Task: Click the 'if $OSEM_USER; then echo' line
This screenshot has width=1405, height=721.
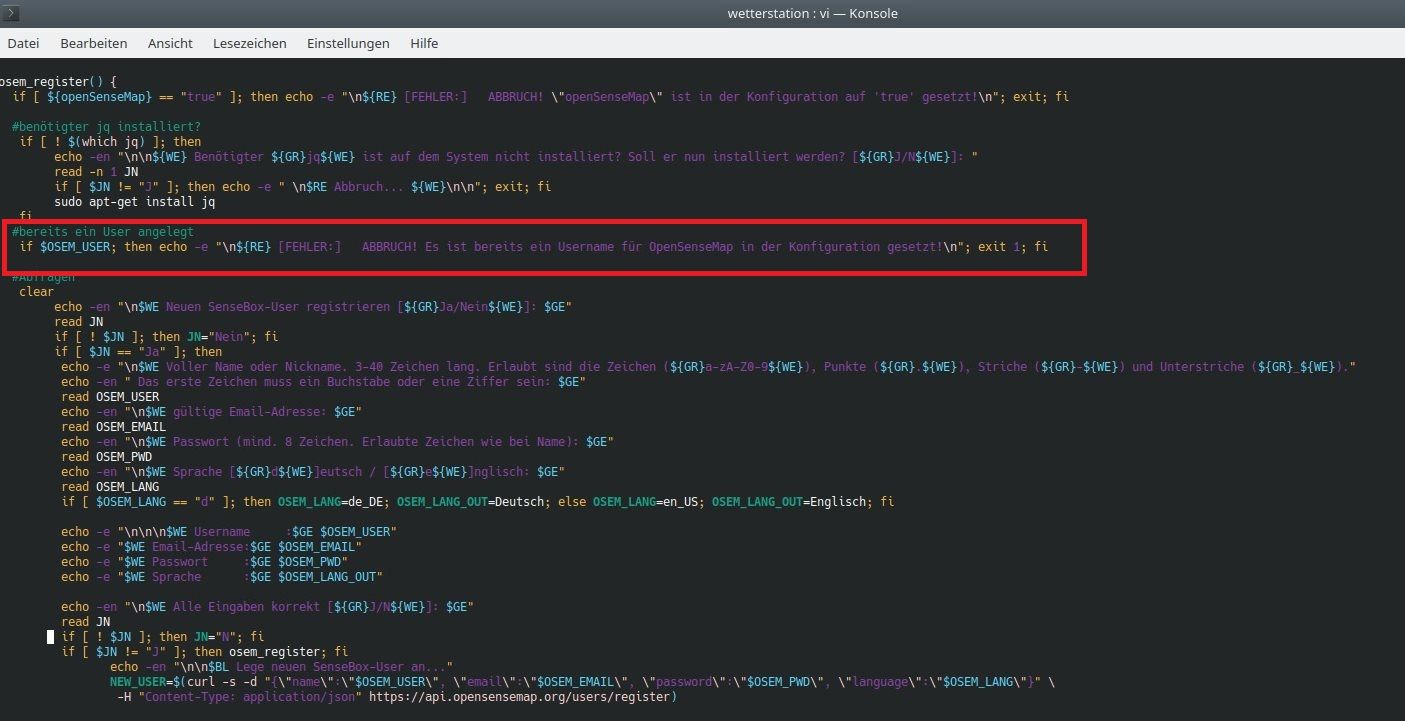Action: click(x=534, y=246)
